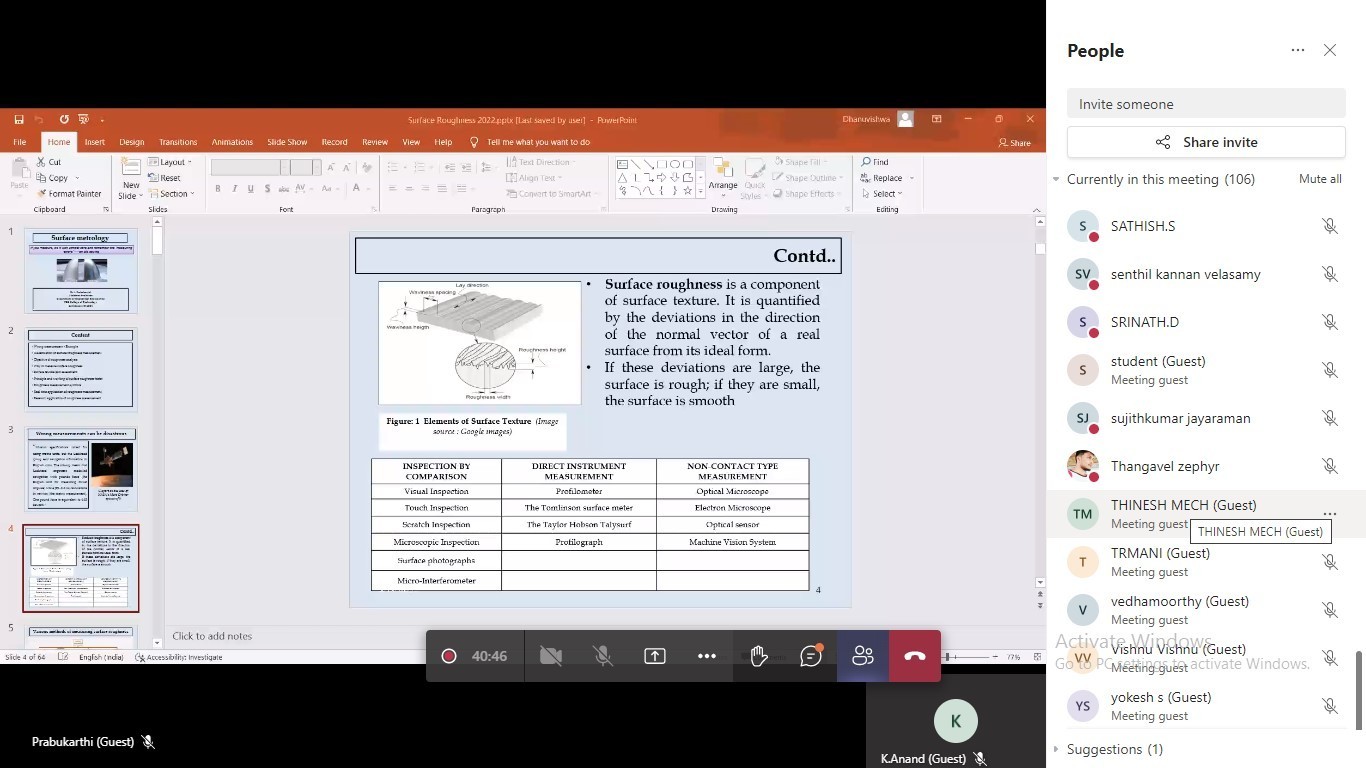Open more options in People panel header
Image resolution: width=1366 pixels, height=768 pixels.
(1297, 50)
